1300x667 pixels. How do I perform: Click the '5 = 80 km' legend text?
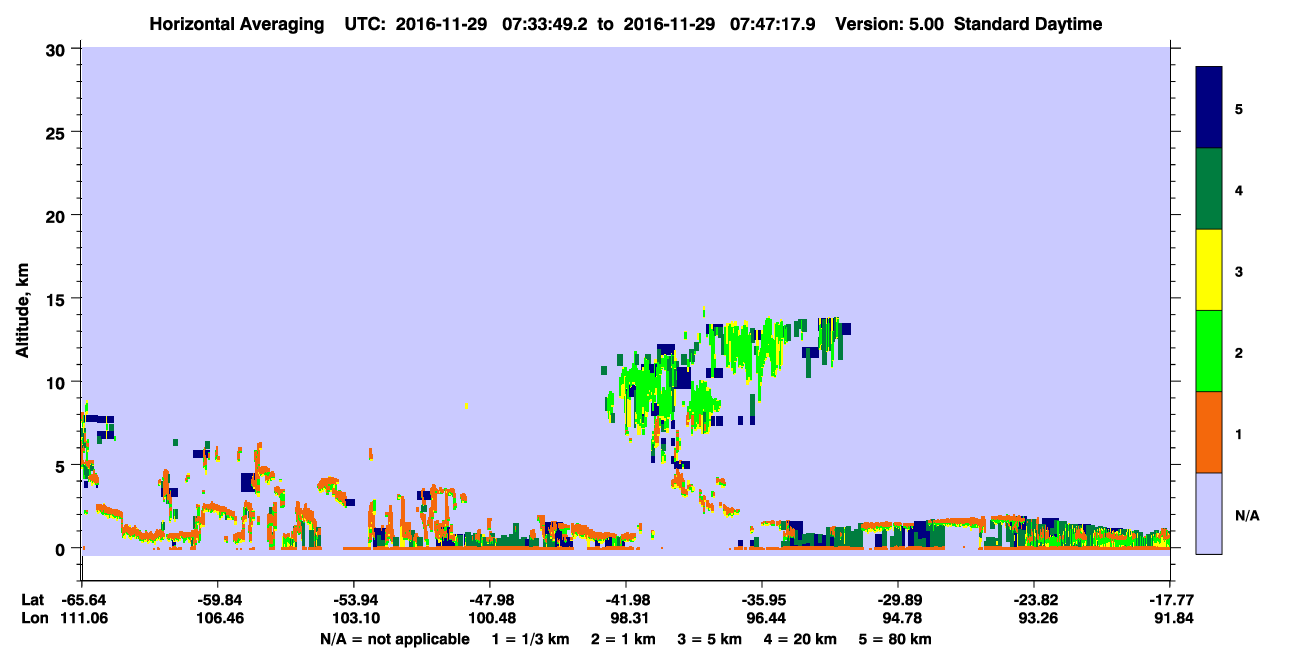point(897,639)
